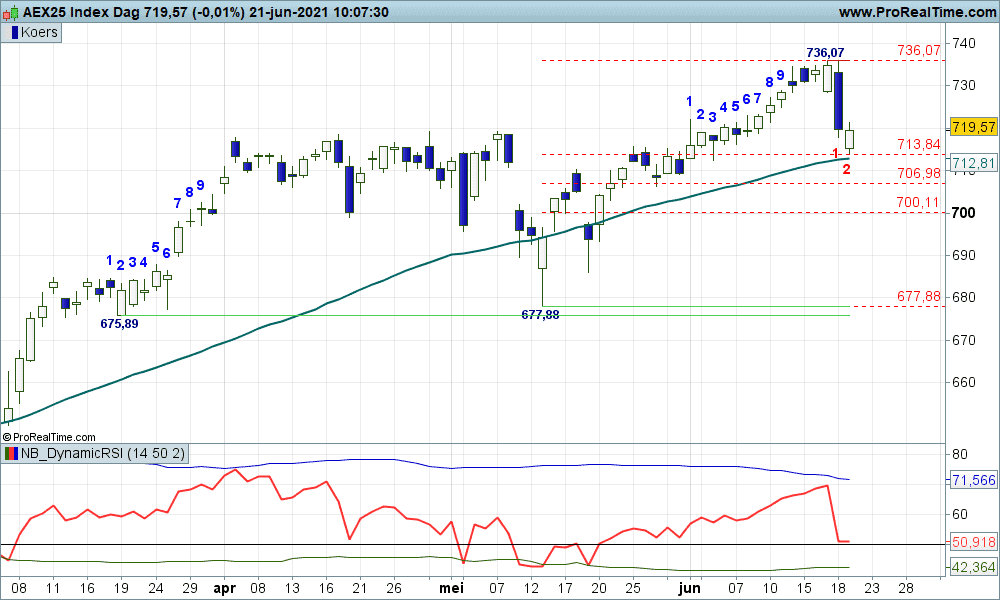Select the 71,566 upper RSI band value
The width and height of the screenshot is (1000, 600).
973,480
